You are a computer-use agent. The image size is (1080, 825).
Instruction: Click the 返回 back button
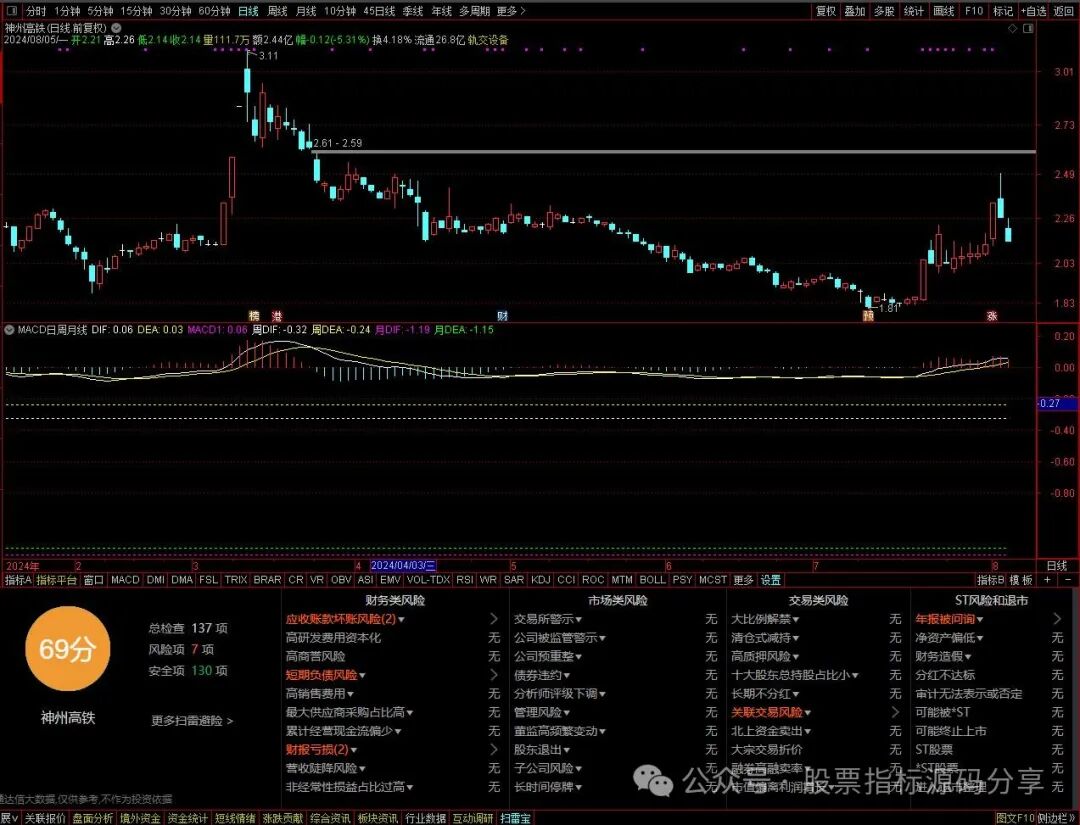(x=1063, y=11)
